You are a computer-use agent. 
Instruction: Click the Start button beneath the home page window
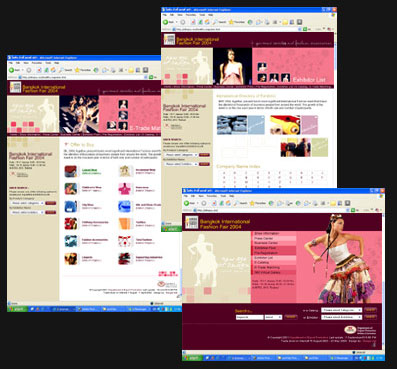(x=192, y=358)
